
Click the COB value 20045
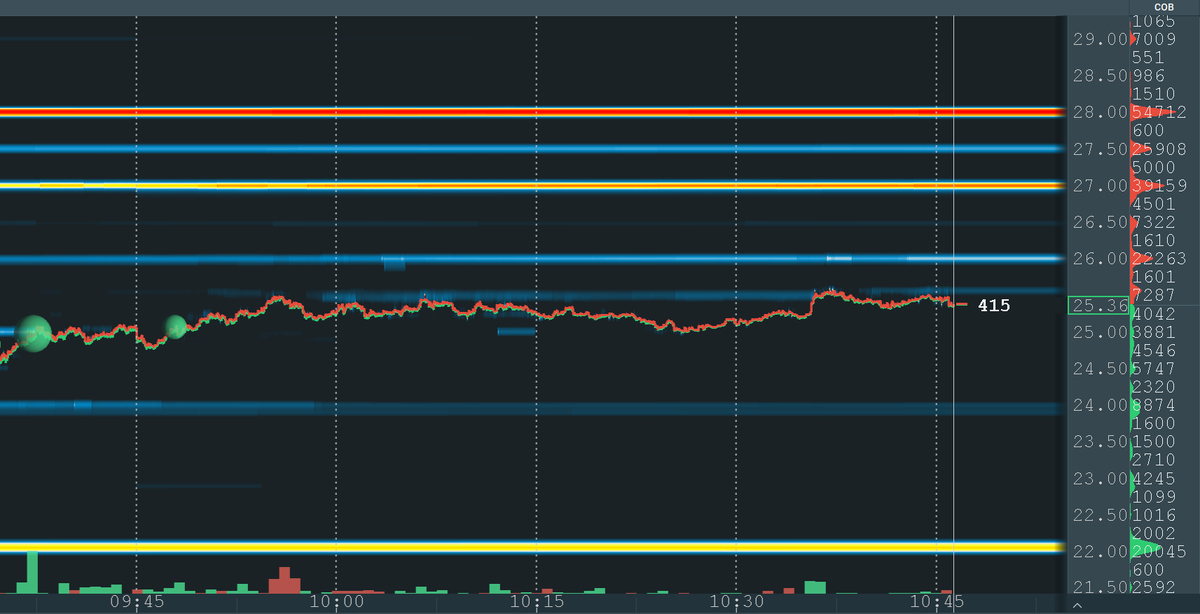[1159, 552]
